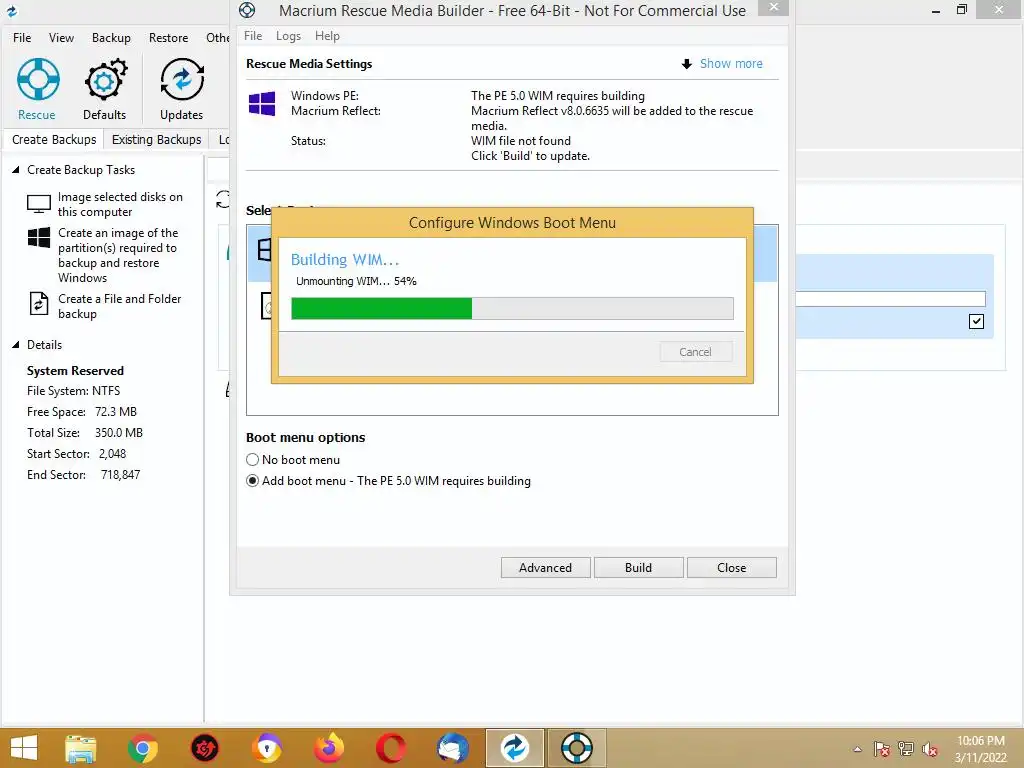
Task: Click the Rescue Media Builder title bar lifebuoy icon
Action: (x=247, y=10)
